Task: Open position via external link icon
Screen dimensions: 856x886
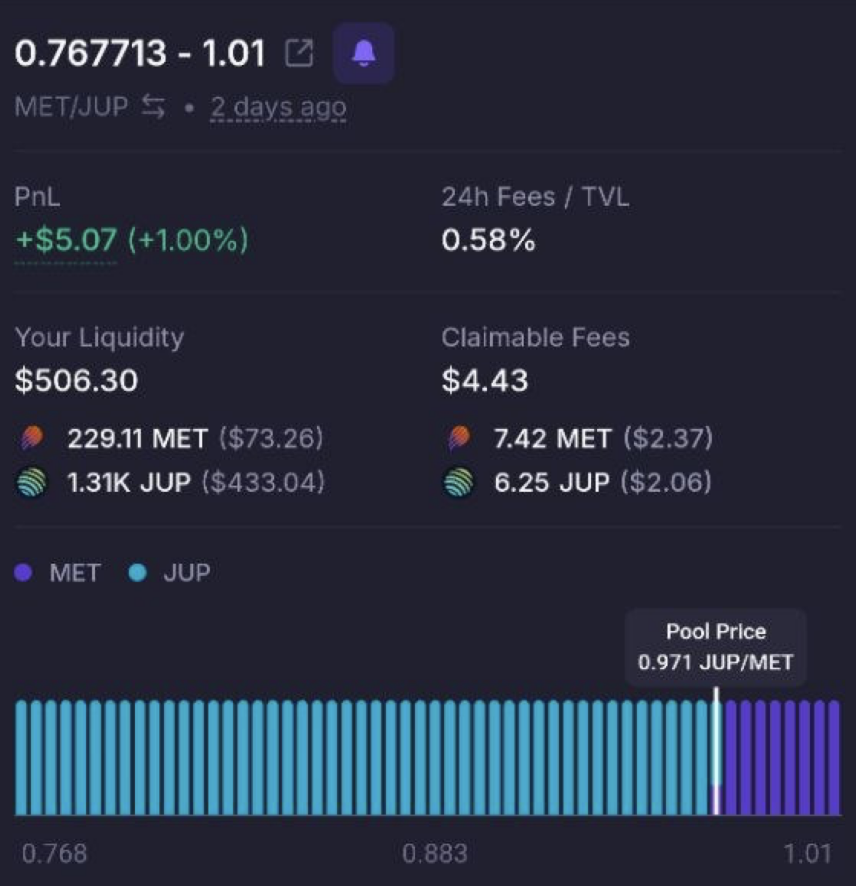Action: 299,53
